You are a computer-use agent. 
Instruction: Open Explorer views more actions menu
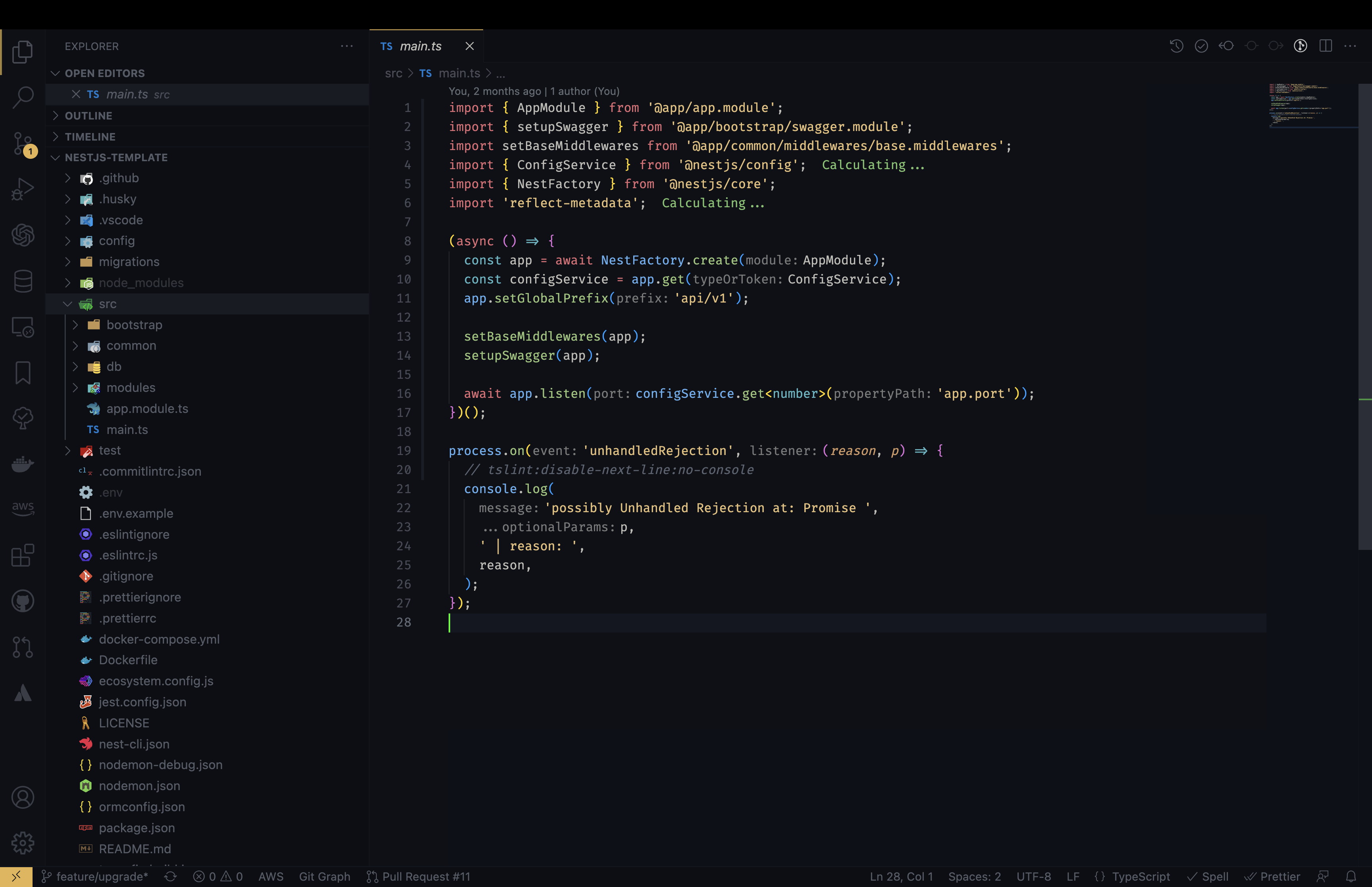pos(347,46)
